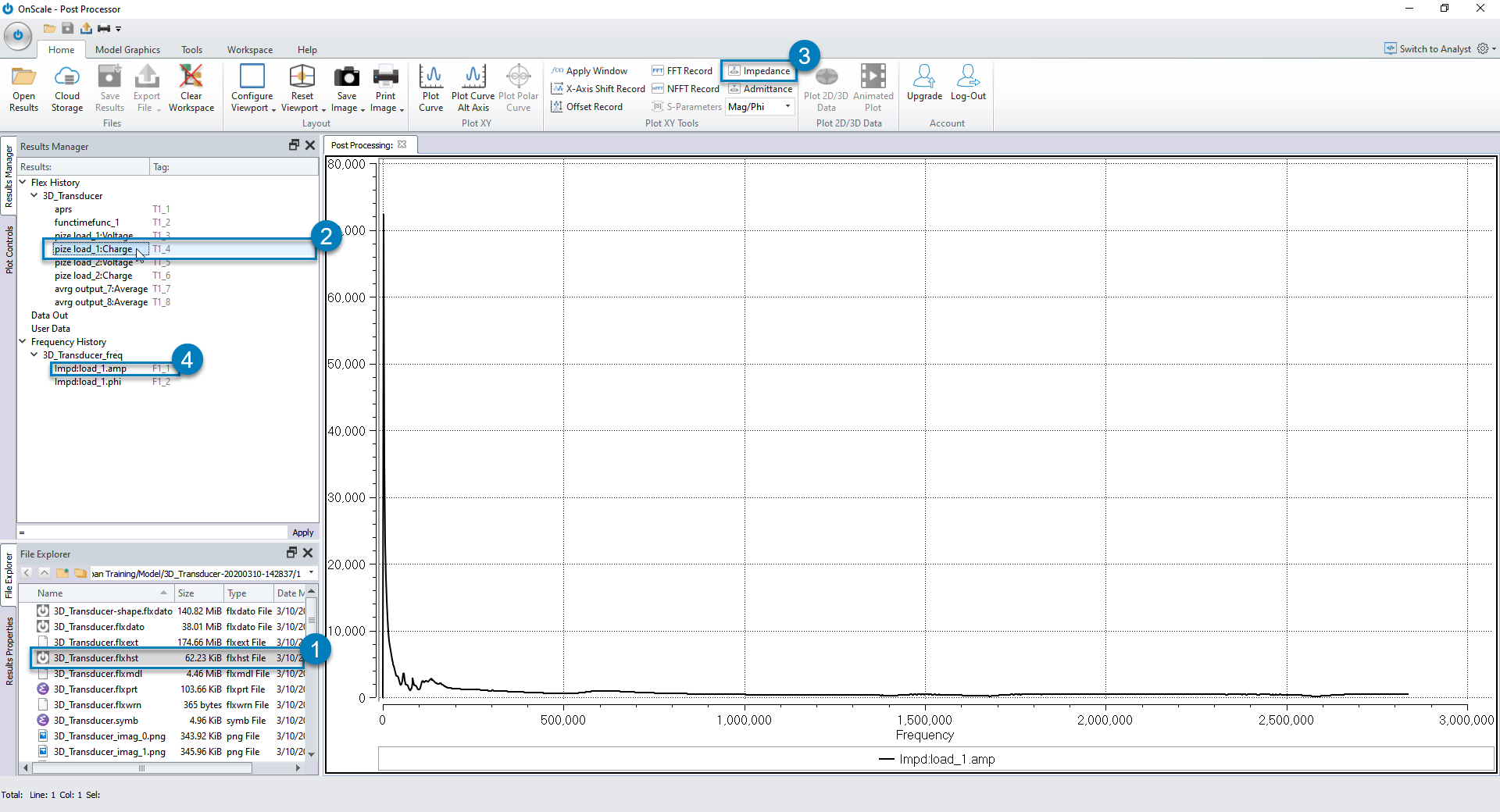The height and width of the screenshot is (812, 1500).
Task: Float the File Explorer panel
Action: tap(291, 553)
